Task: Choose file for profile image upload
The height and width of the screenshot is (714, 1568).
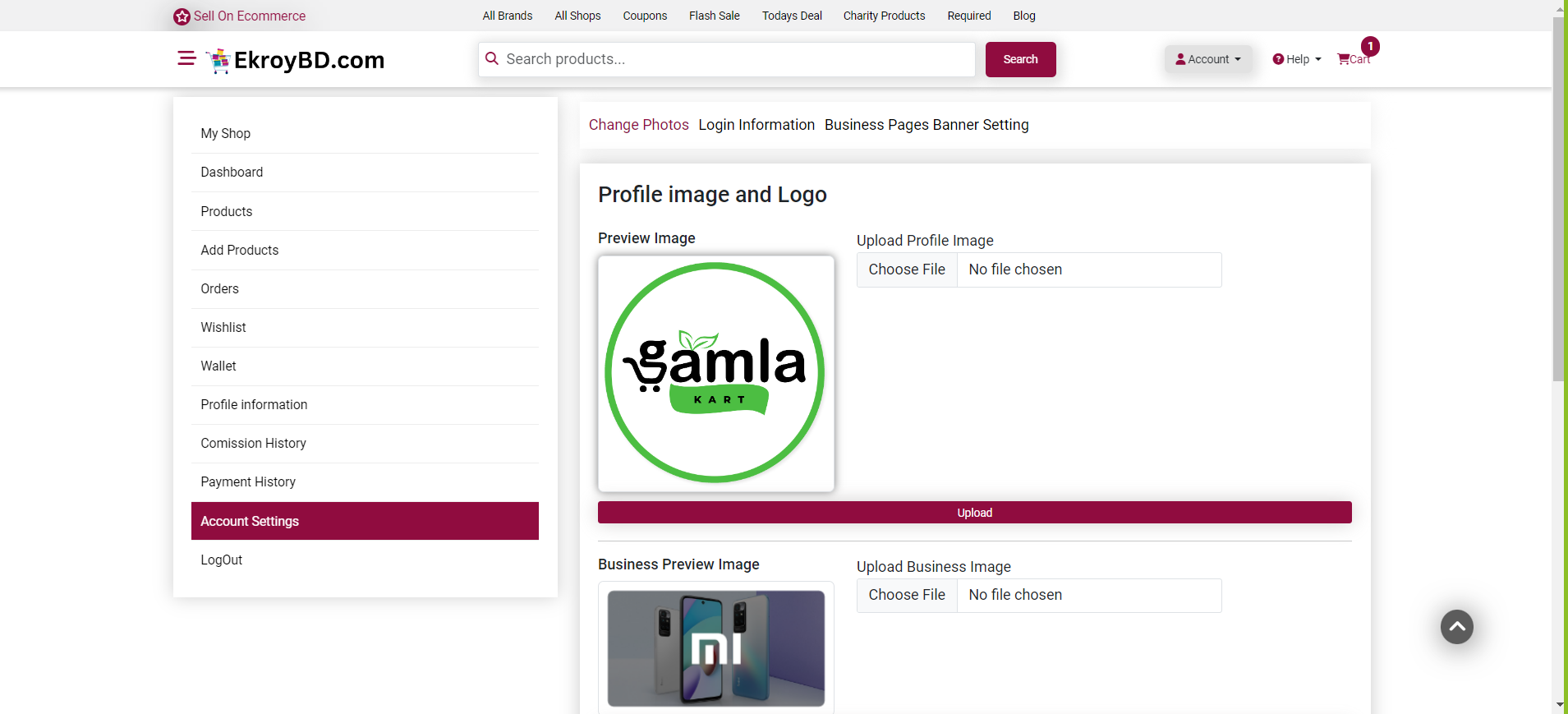Action: (907, 269)
